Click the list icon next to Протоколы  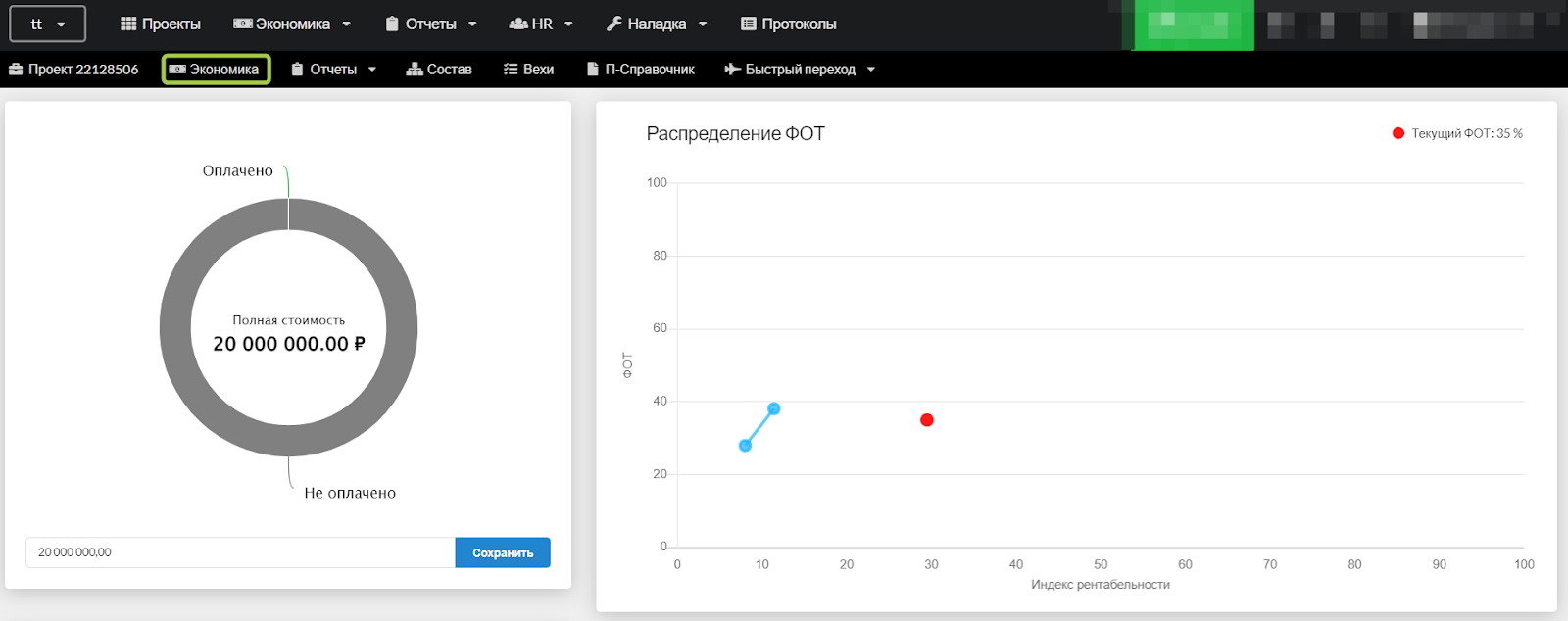point(749,24)
